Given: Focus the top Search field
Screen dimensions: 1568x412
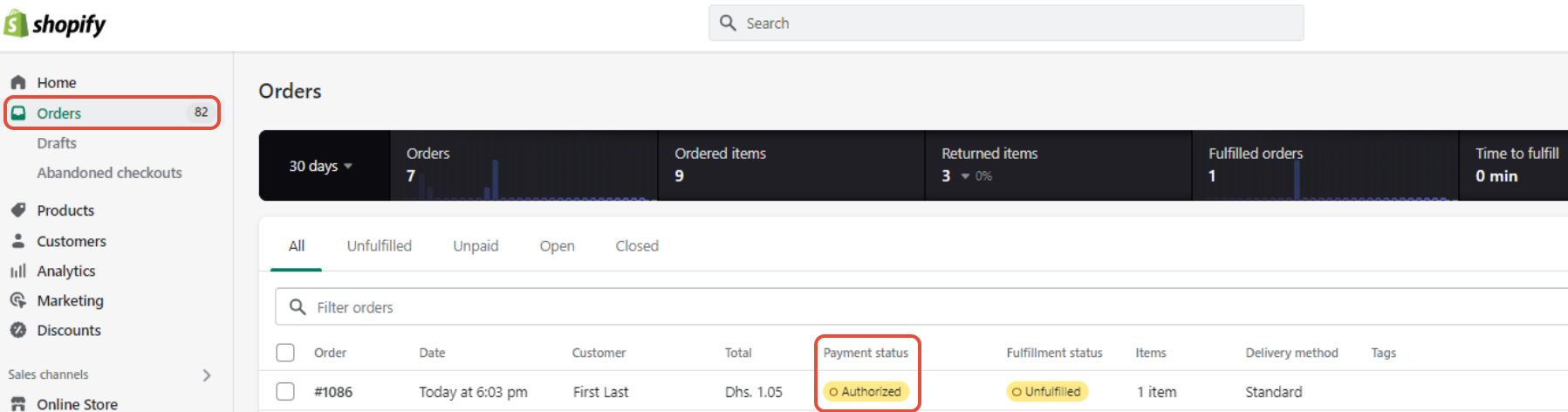Looking at the screenshot, I should (1006, 23).
